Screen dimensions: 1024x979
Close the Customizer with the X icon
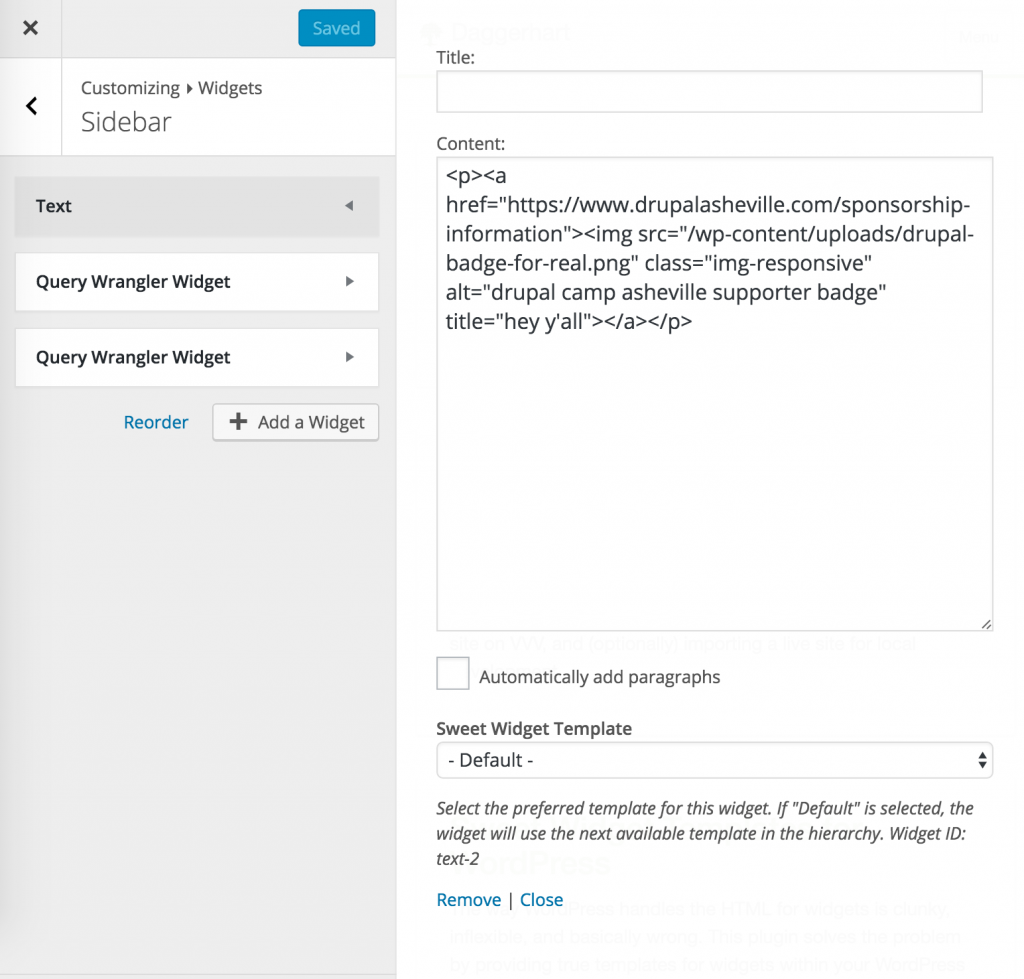[30, 28]
